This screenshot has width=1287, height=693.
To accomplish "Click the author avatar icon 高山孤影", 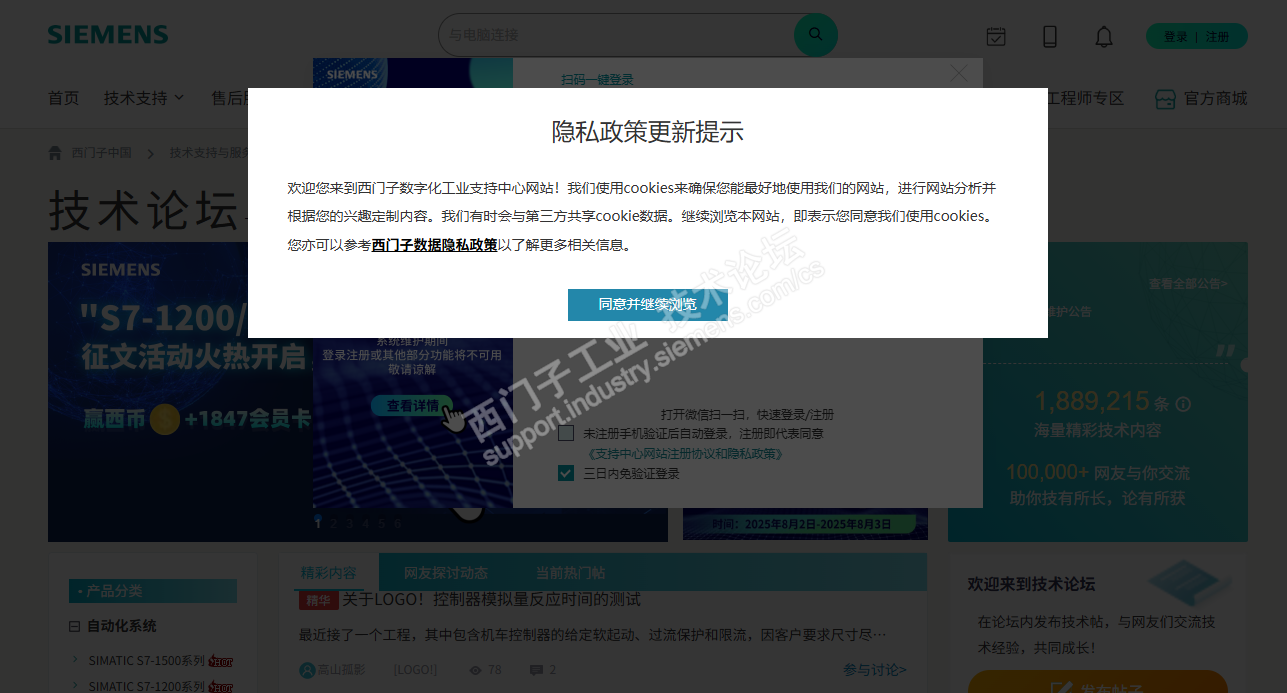I will (307, 670).
